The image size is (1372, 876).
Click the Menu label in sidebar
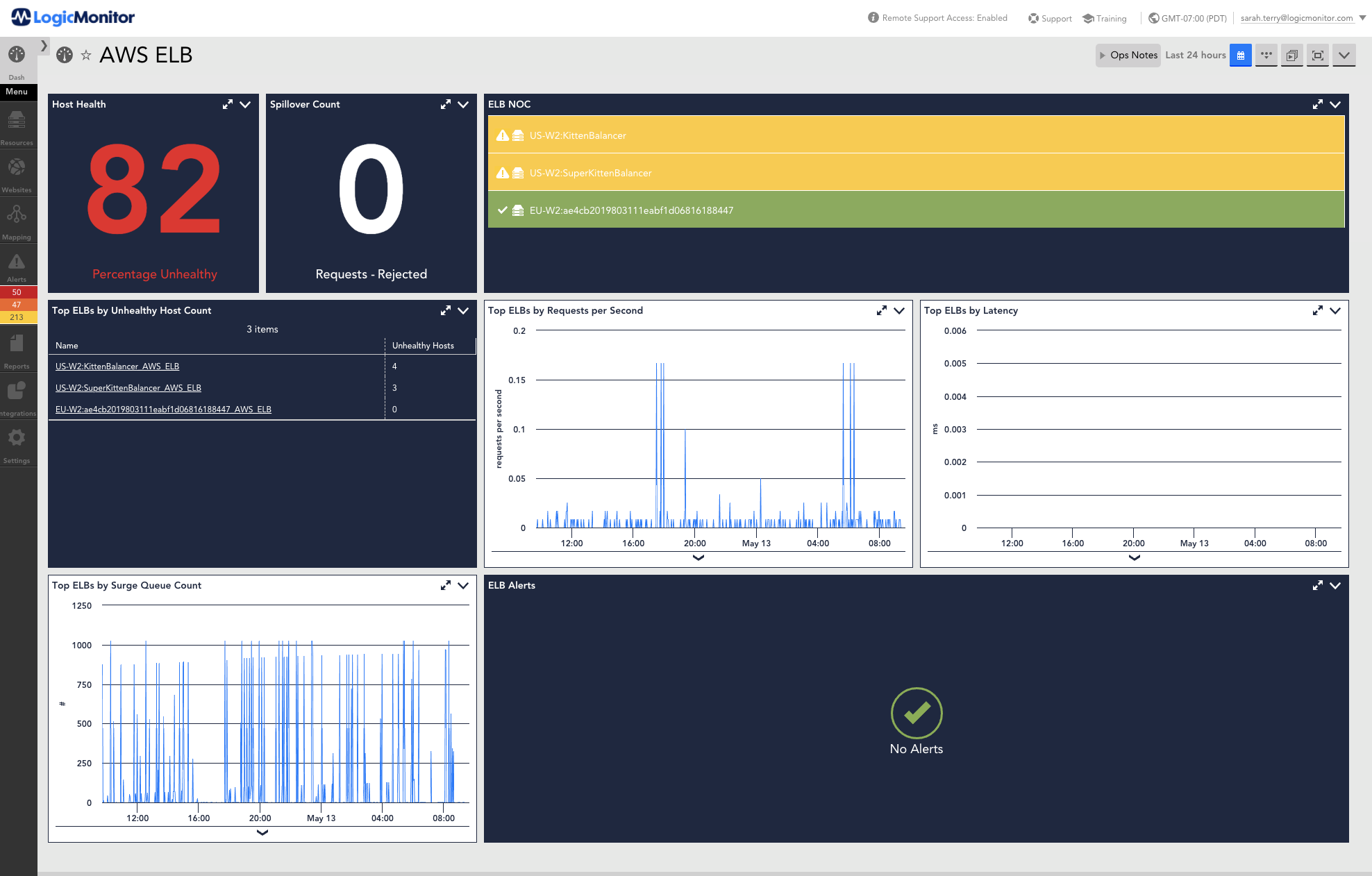coord(17,92)
